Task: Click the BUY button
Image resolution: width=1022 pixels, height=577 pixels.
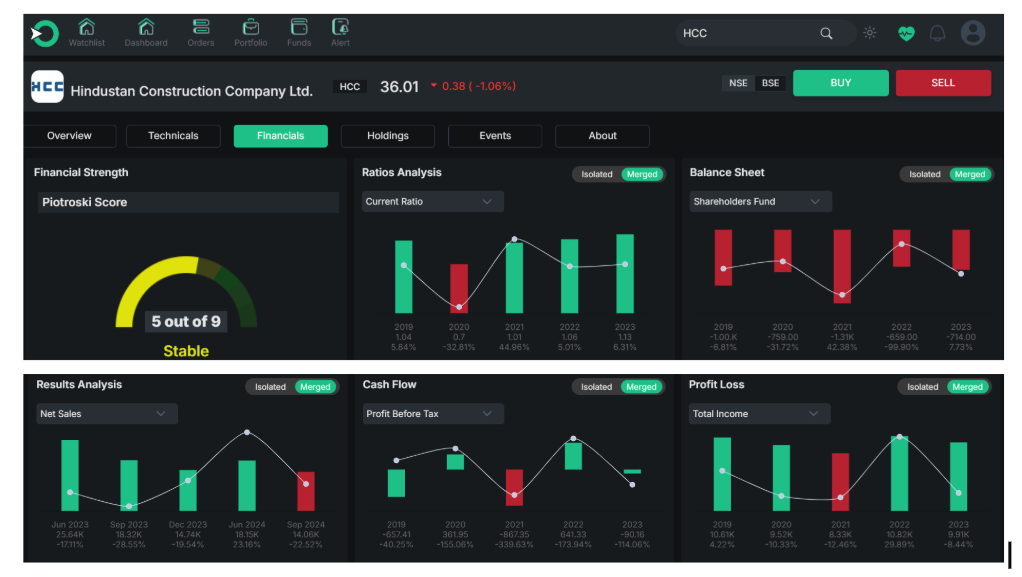Action: (x=841, y=83)
